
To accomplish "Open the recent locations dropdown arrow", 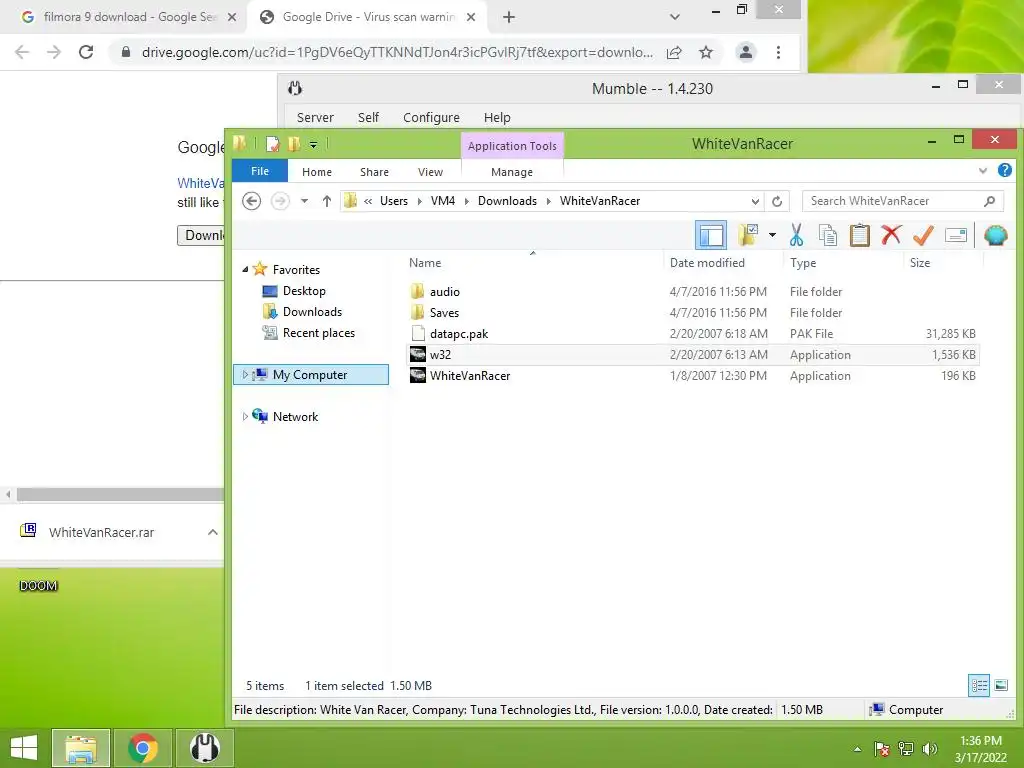I will point(304,201).
